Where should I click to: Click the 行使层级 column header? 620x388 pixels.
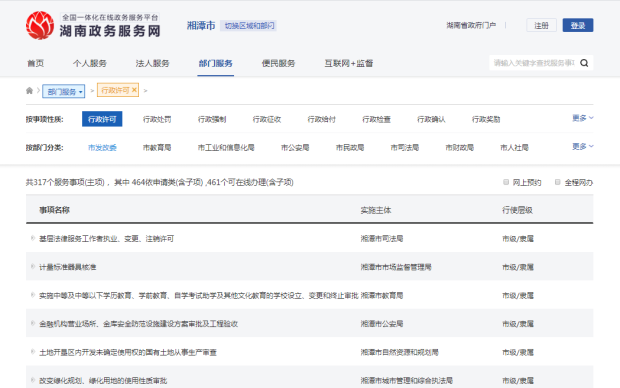(x=517, y=210)
